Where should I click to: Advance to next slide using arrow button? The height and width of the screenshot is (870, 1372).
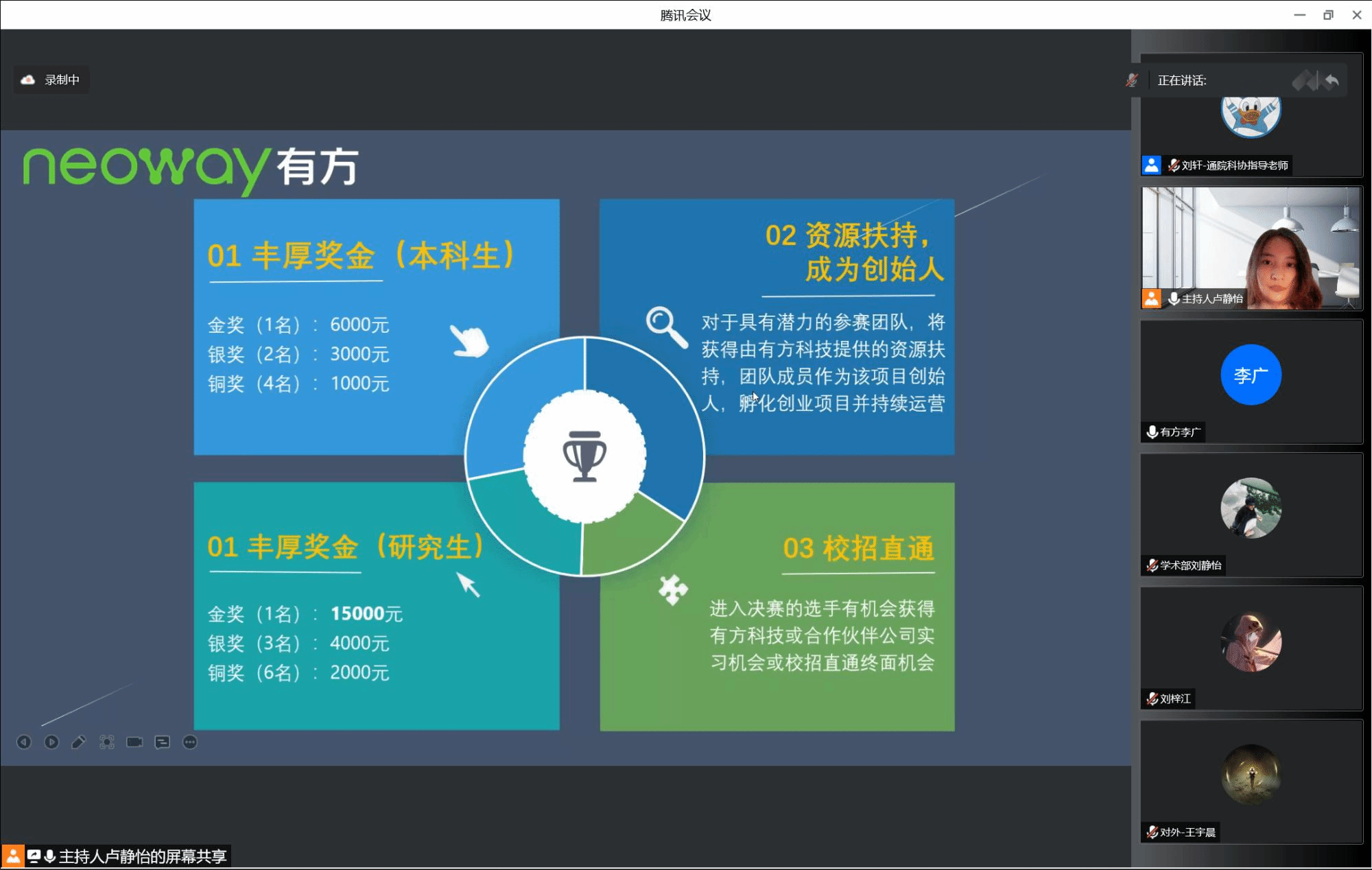[x=51, y=742]
